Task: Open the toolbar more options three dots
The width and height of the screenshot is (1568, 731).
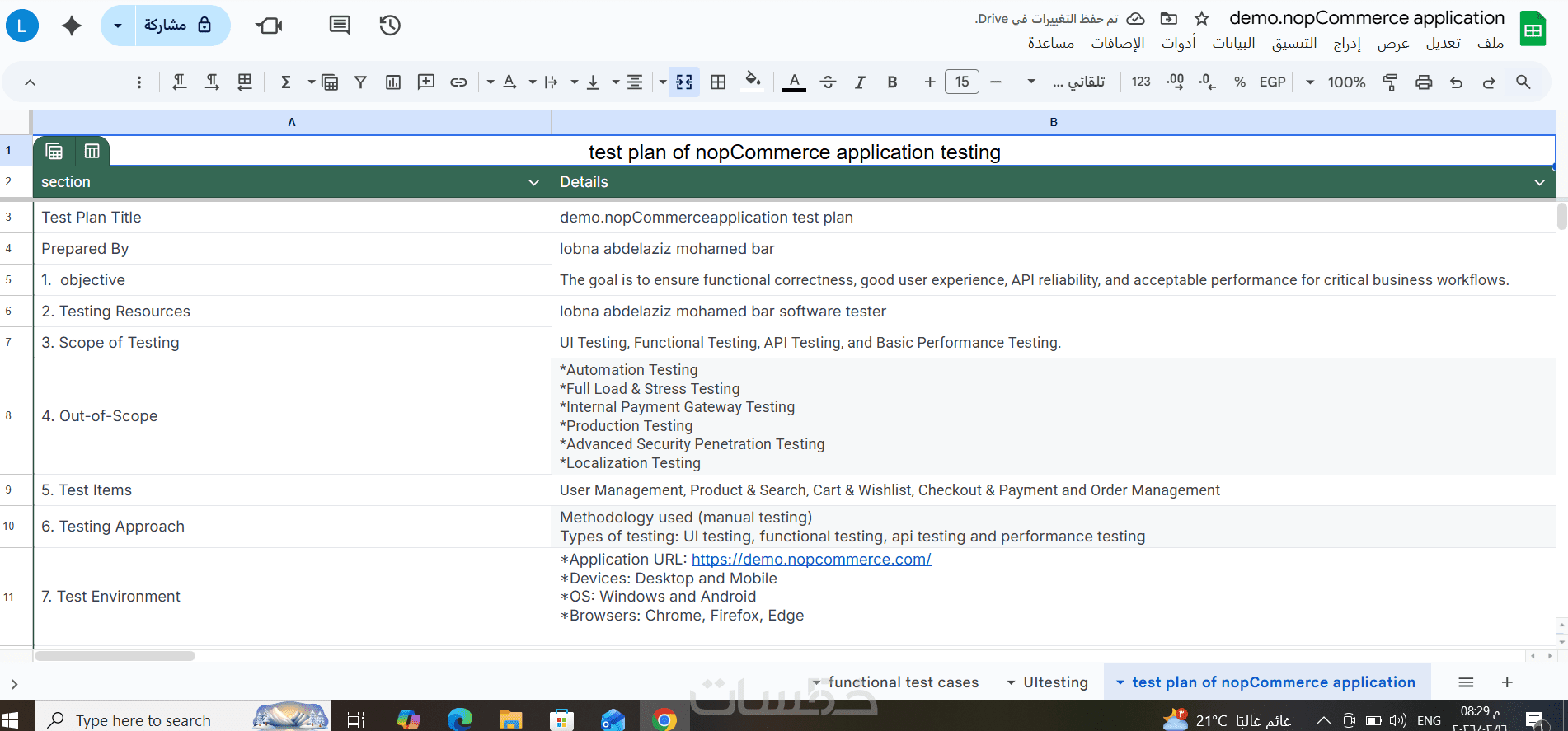Action: [139, 82]
